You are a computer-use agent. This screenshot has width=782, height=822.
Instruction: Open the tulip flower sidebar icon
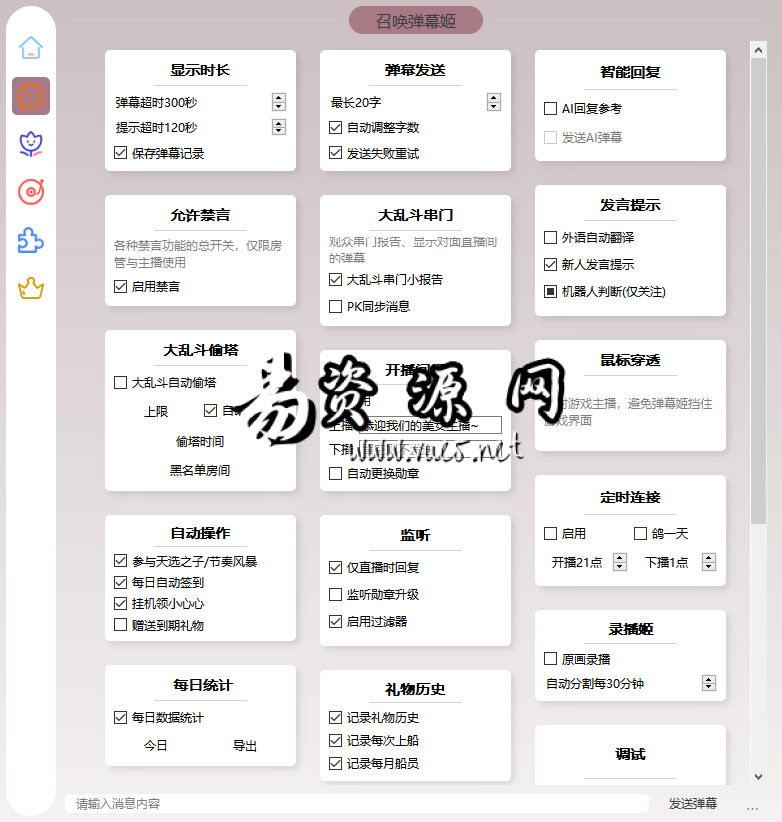pyautogui.click(x=31, y=144)
